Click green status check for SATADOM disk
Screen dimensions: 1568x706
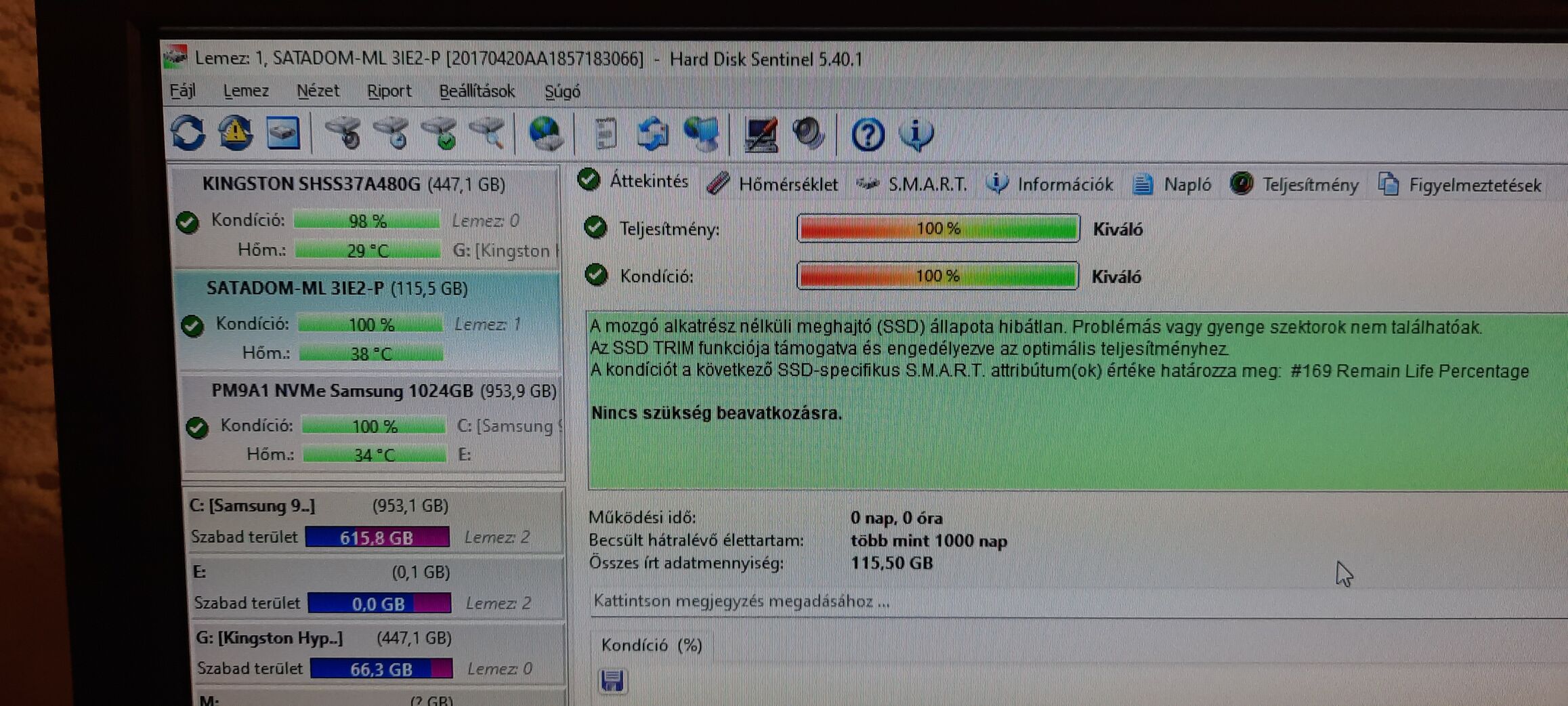[192, 326]
